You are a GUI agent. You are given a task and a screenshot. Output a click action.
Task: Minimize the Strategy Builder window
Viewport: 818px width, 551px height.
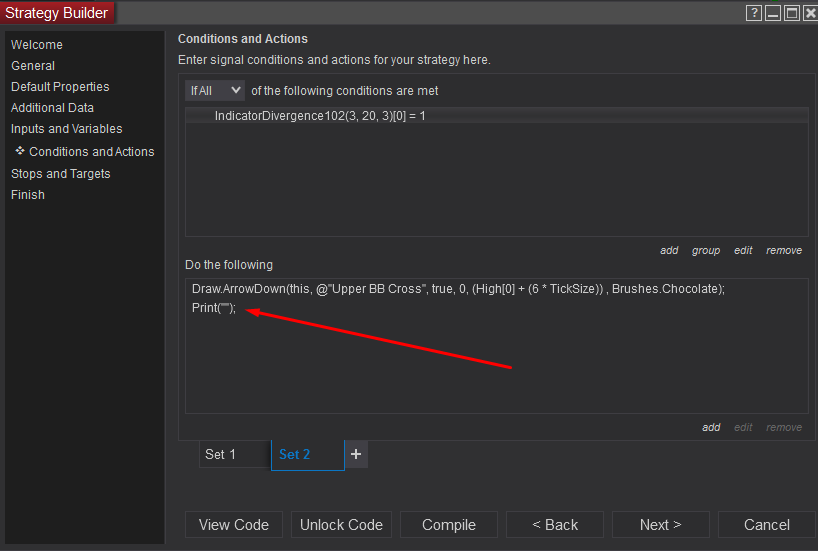[x=773, y=13]
